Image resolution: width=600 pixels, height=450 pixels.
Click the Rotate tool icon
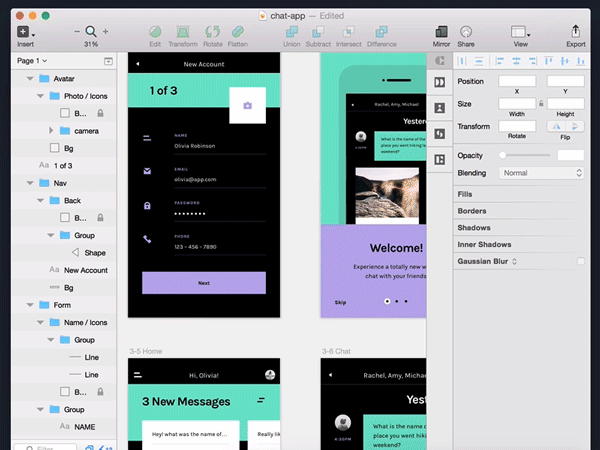pyautogui.click(x=212, y=32)
